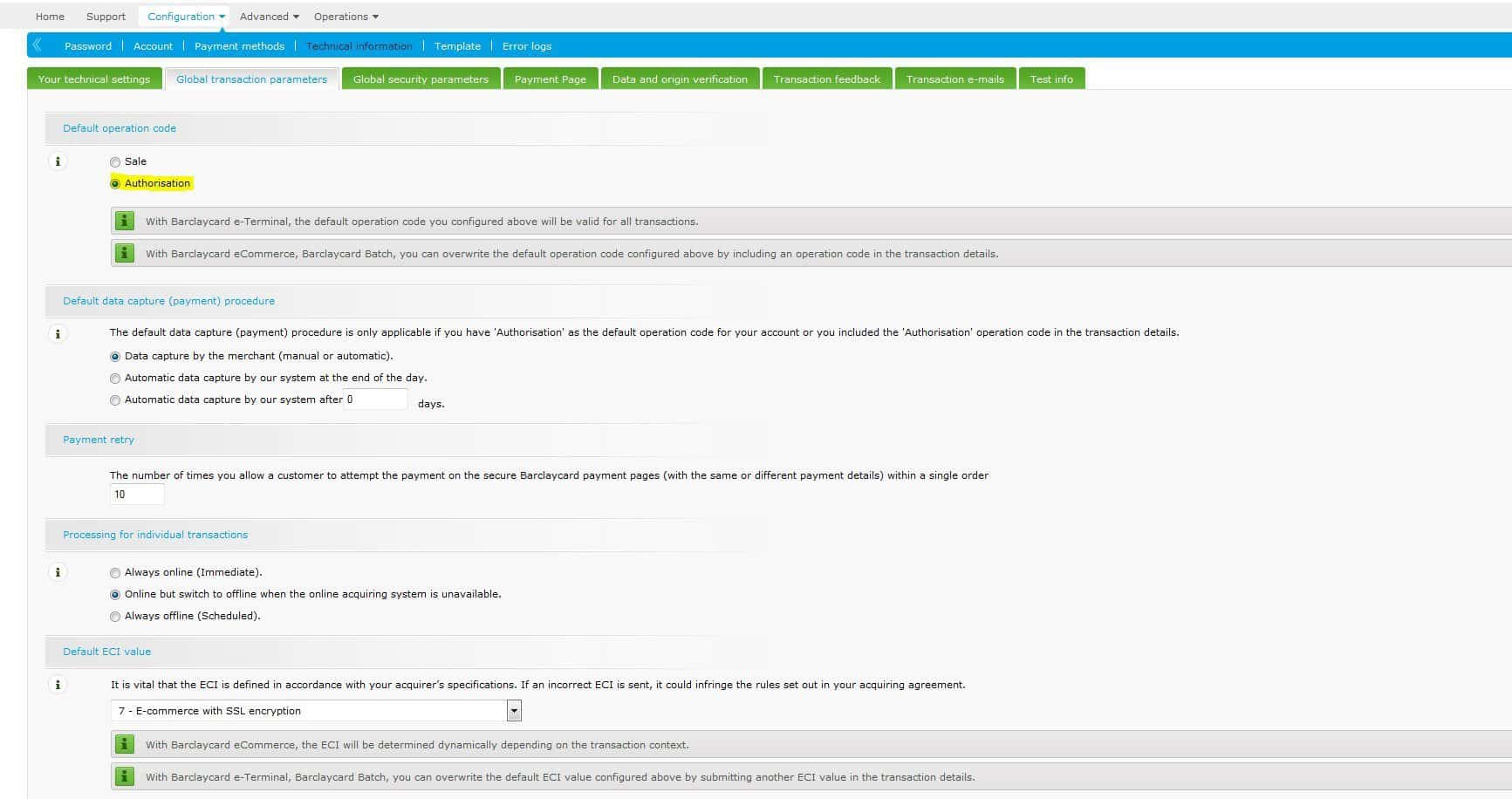Image resolution: width=1512 pixels, height=799 pixels.
Task: Open the Default ECI value dropdown
Action: pos(514,711)
